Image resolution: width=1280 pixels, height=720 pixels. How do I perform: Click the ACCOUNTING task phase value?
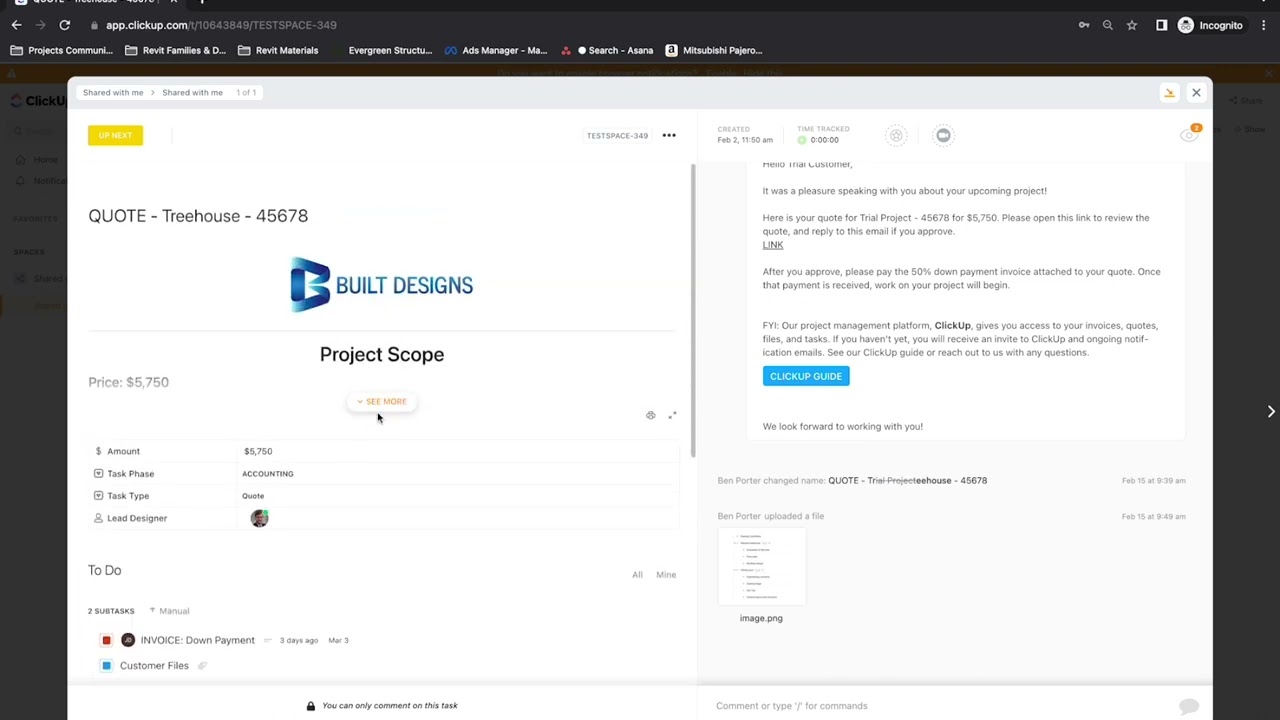point(268,474)
